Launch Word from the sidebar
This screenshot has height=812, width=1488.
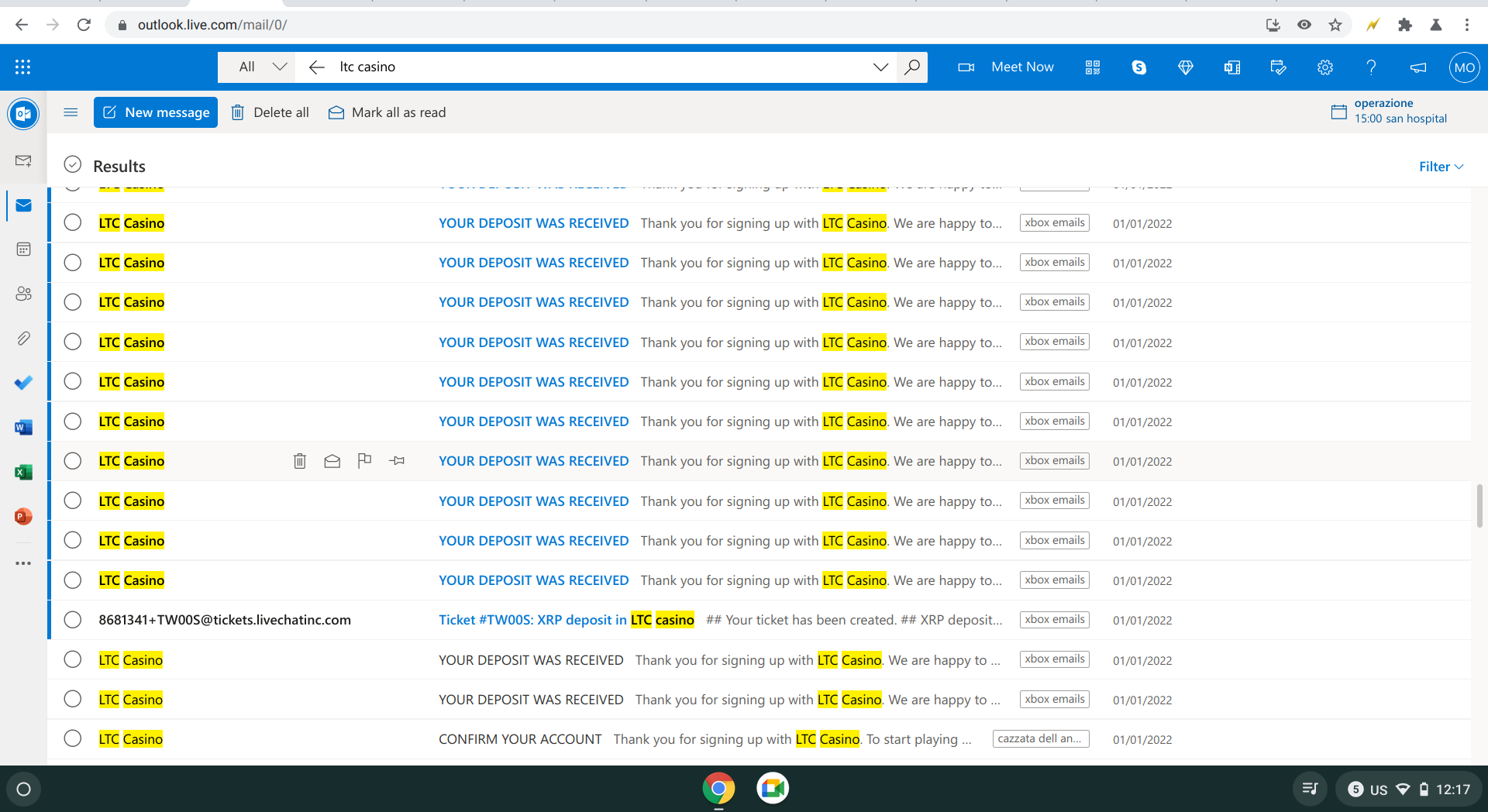(x=23, y=427)
